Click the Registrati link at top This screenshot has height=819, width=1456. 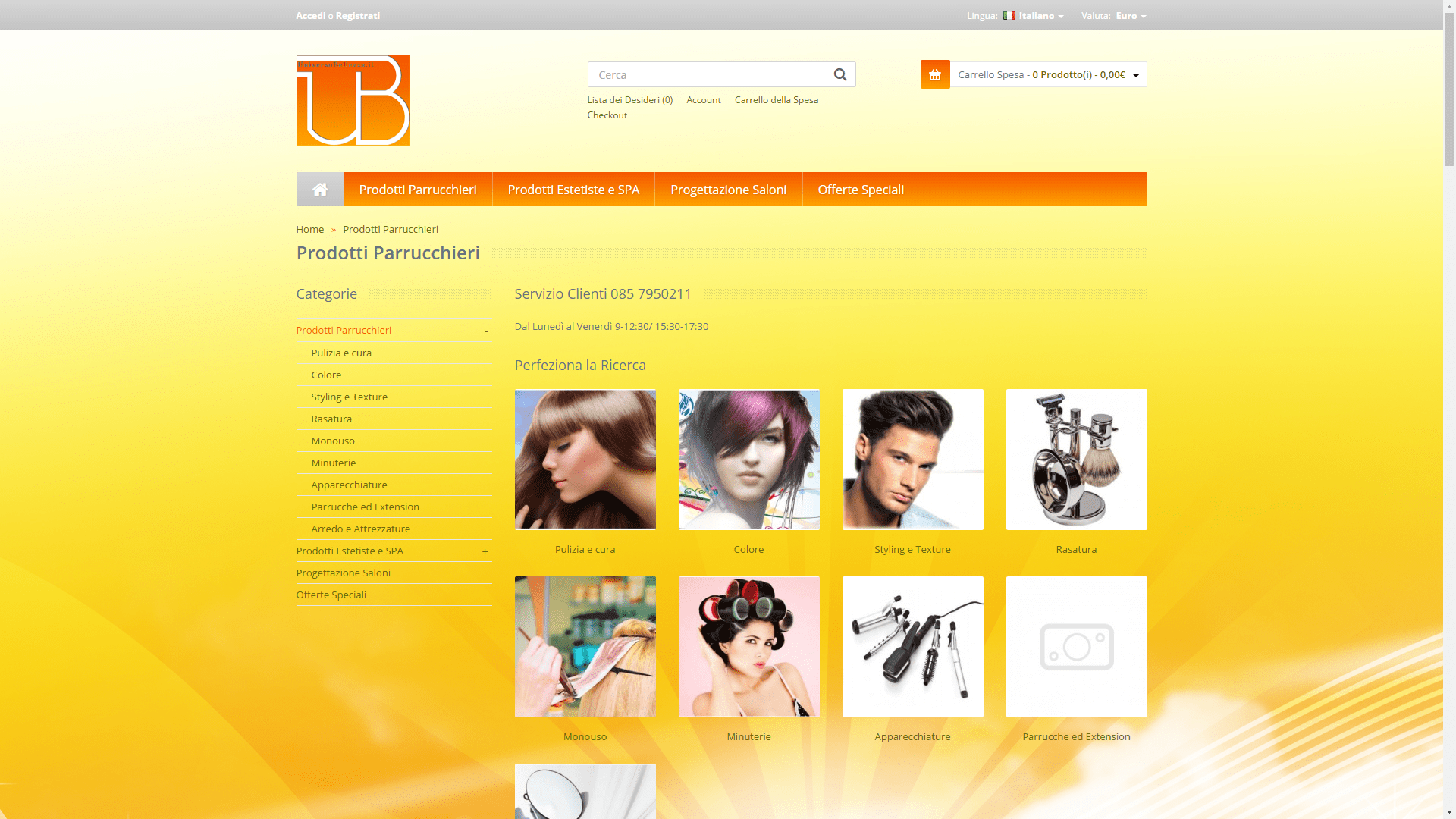(x=357, y=16)
